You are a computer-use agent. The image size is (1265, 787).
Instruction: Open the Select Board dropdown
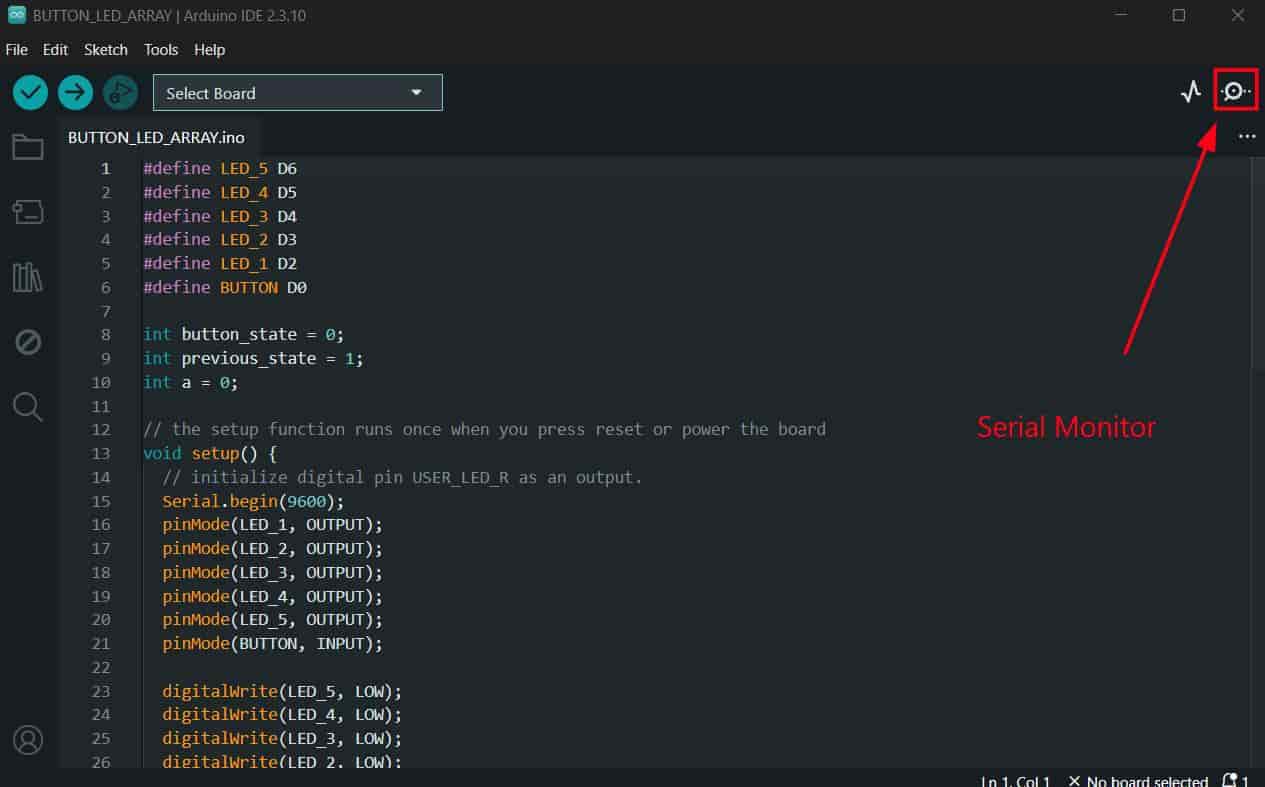click(297, 93)
